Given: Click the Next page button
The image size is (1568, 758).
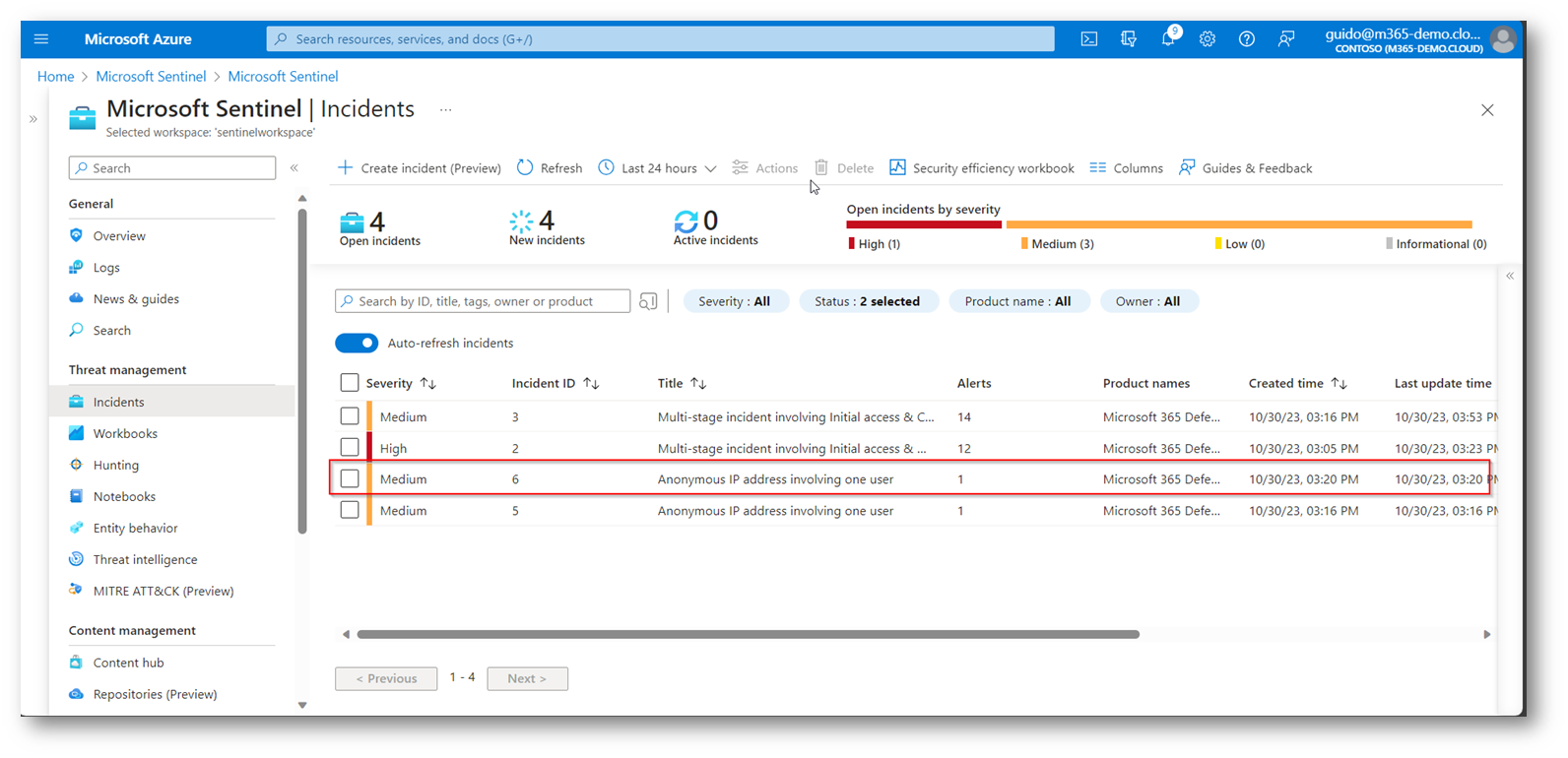Looking at the screenshot, I should point(527,678).
